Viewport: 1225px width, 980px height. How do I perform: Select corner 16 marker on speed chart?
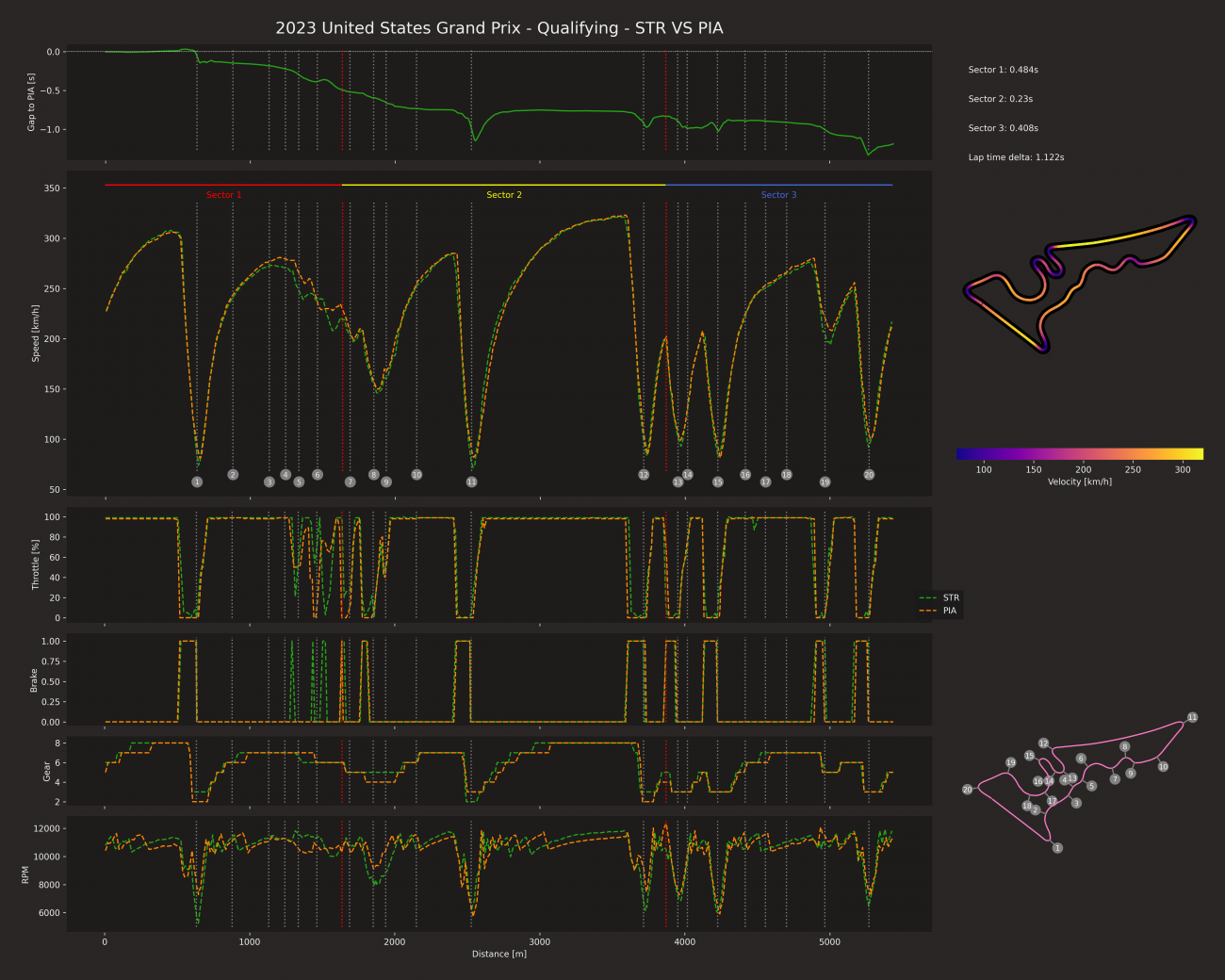coord(745,475)
